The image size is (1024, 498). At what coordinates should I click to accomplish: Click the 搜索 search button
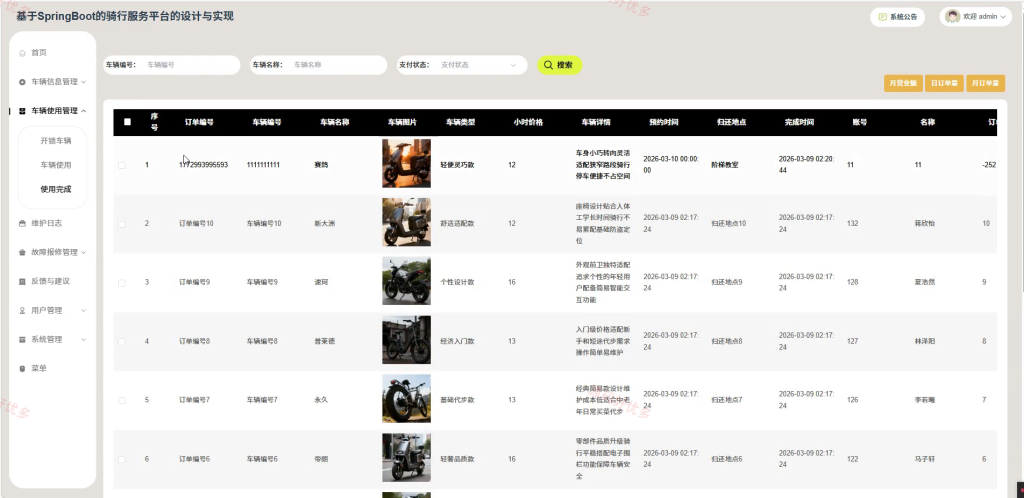point(560,65)
